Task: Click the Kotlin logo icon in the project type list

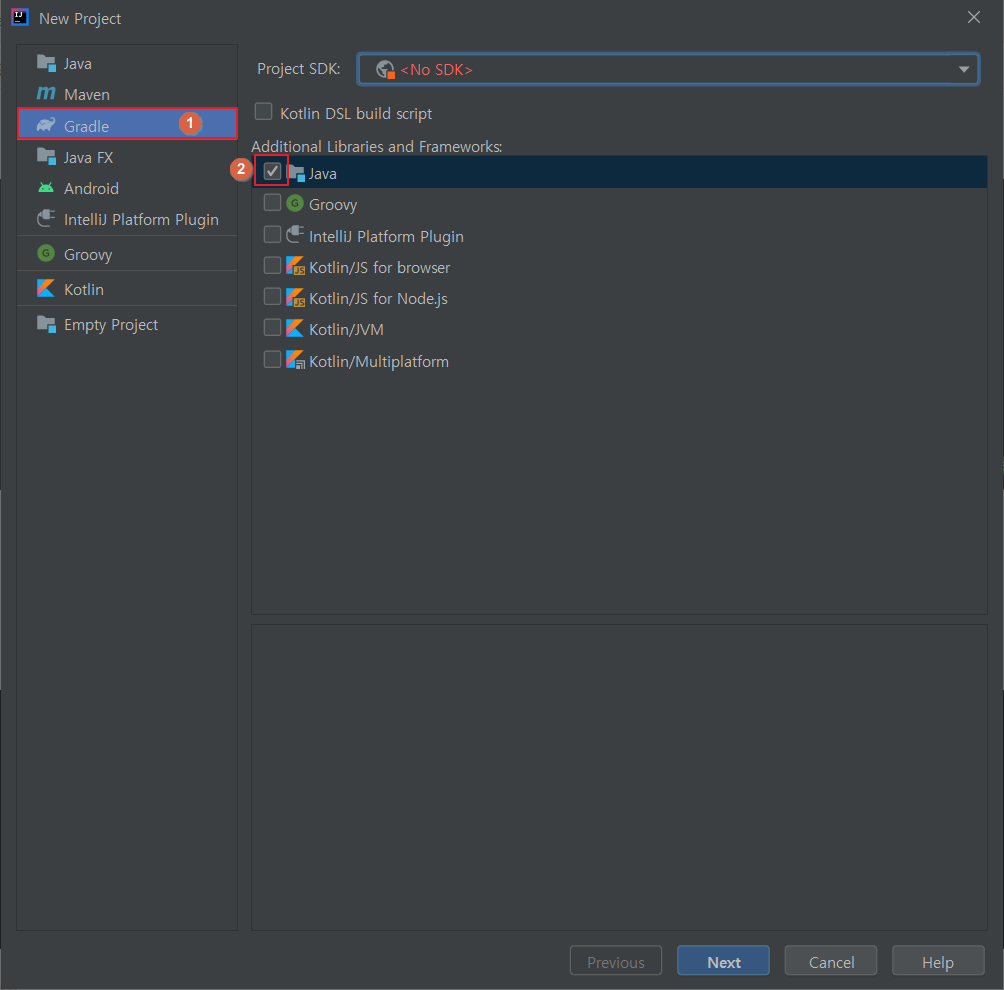Action: point(46,289)
